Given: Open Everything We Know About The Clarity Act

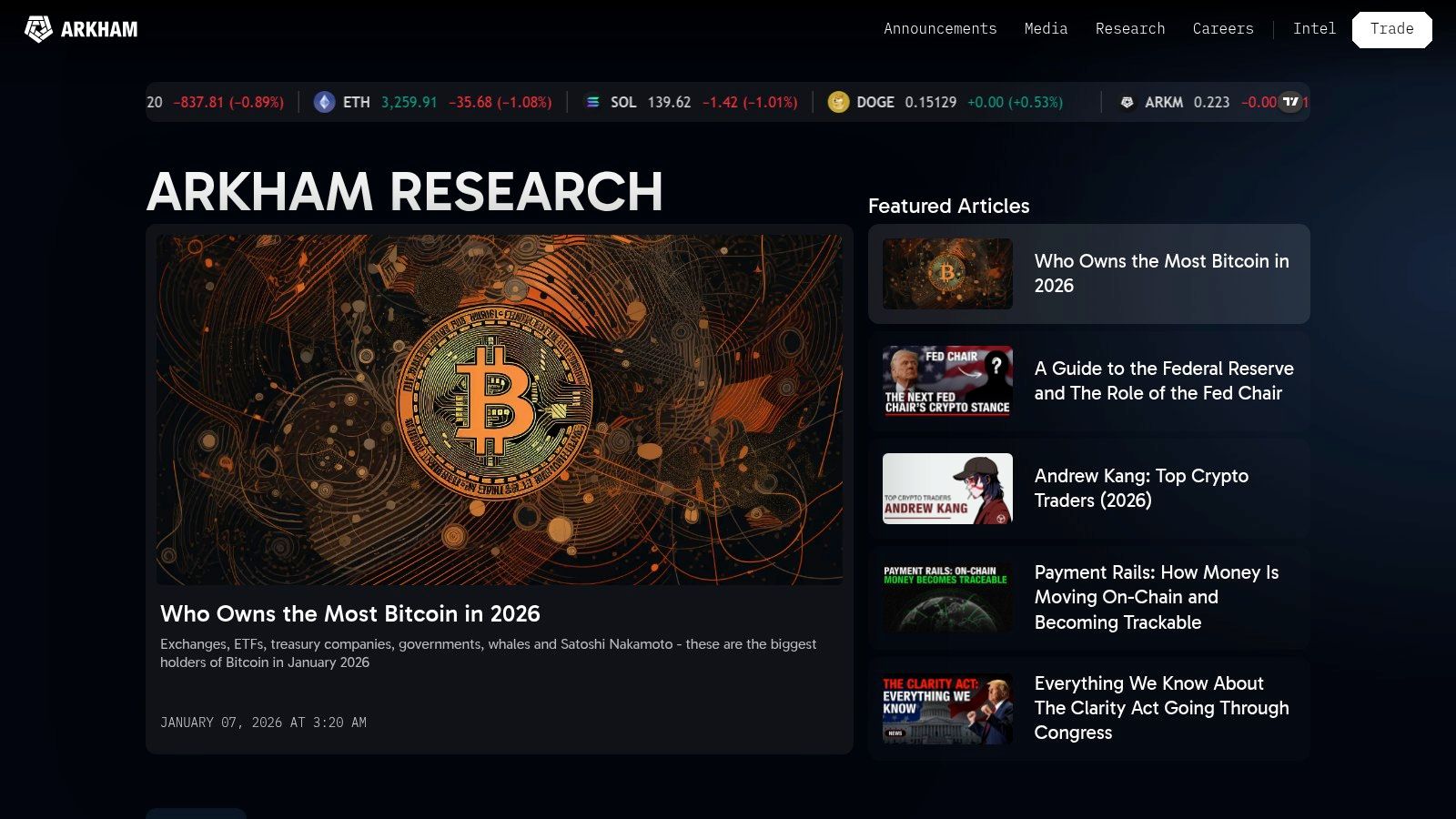Looking at the screenshot, I should pyautogui.click(x=1162, y=708).
